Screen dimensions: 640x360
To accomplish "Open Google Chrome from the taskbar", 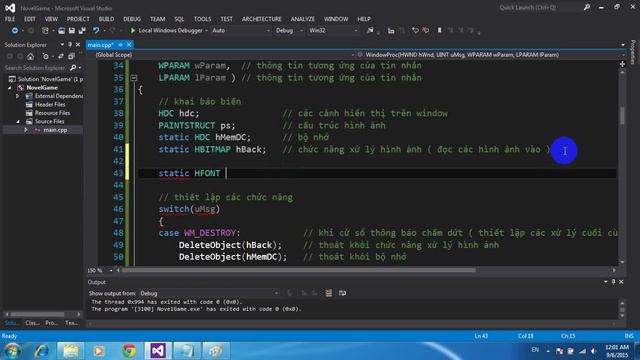I will point(129,351).
